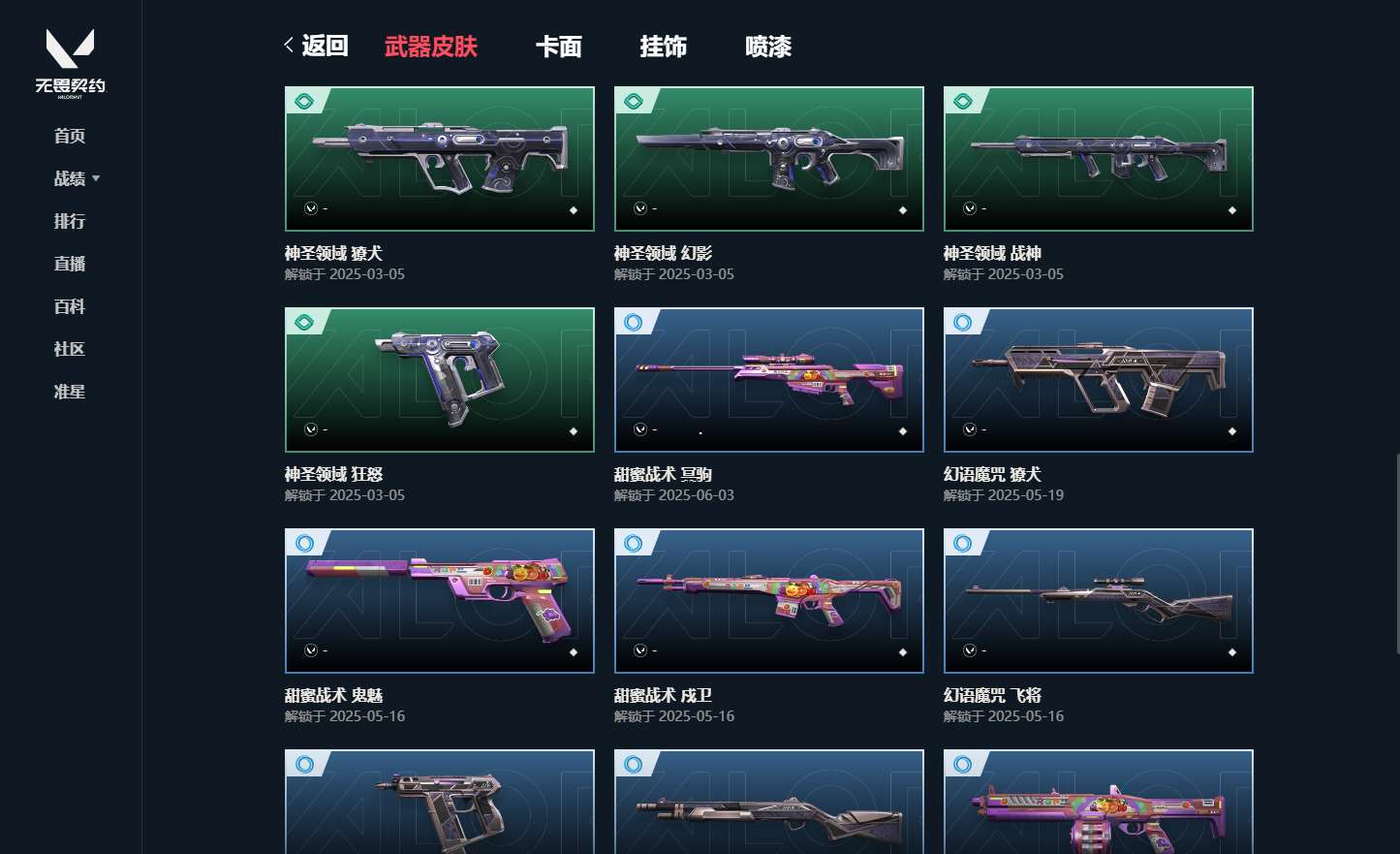Click currency icon on 神圣领域 幻影 card

point(640,208)
